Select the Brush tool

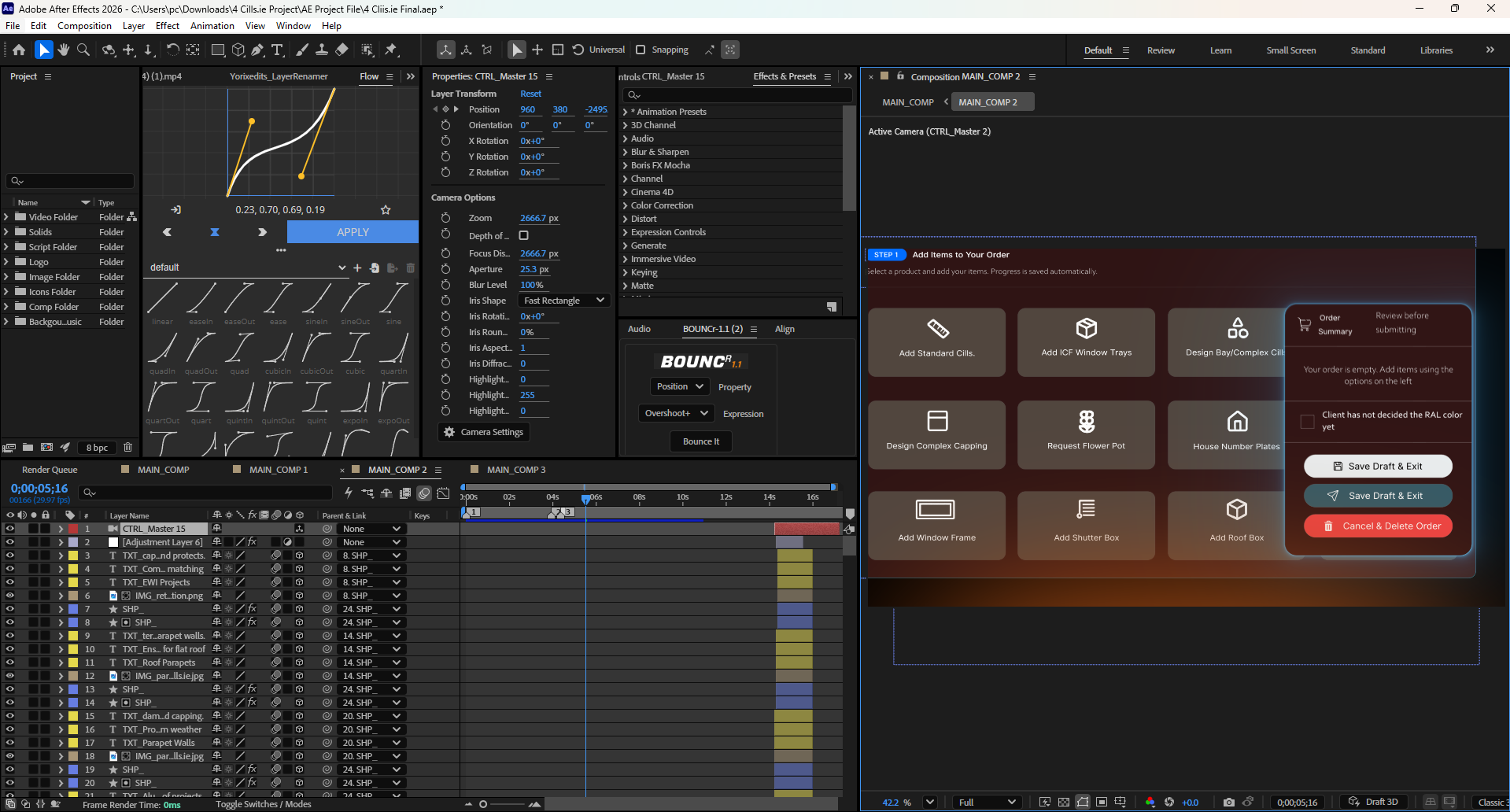click(x=302, y=50)
